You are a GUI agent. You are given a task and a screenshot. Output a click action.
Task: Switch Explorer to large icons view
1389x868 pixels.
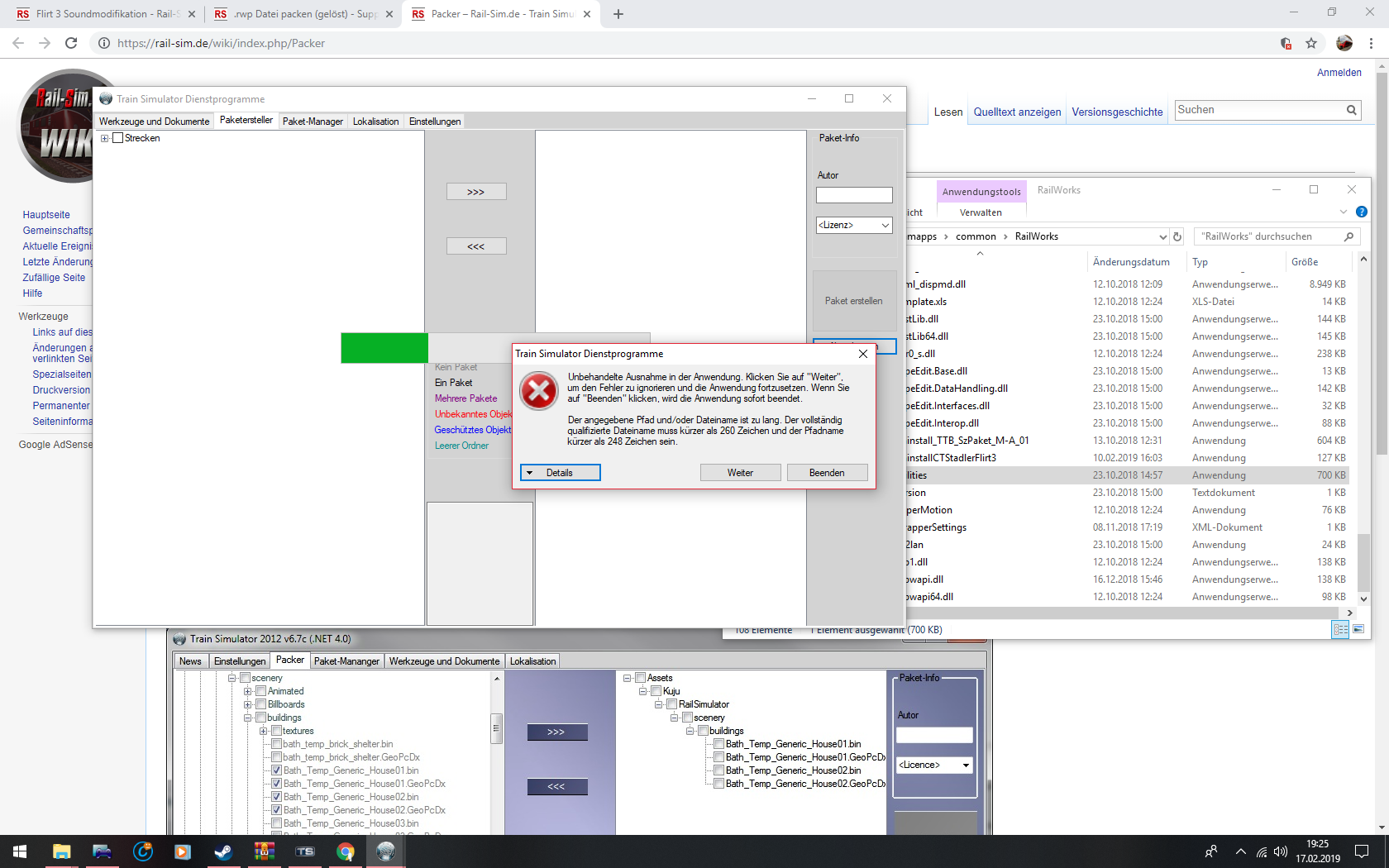[1358, 630]
